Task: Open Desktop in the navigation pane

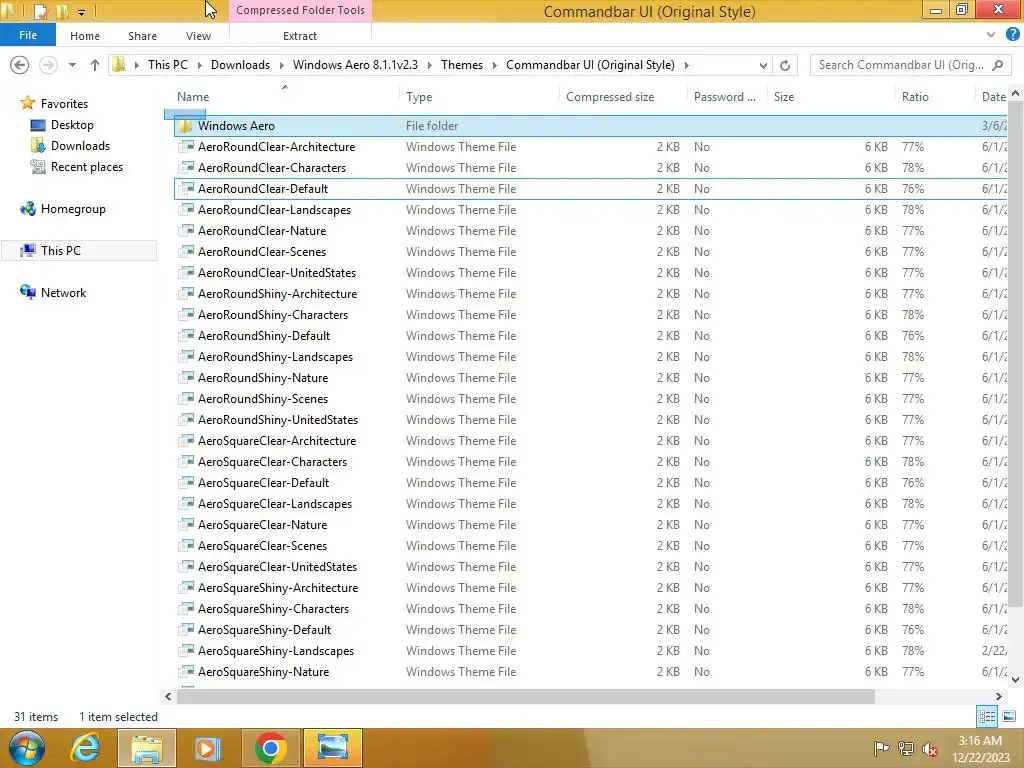Action: 72,125
